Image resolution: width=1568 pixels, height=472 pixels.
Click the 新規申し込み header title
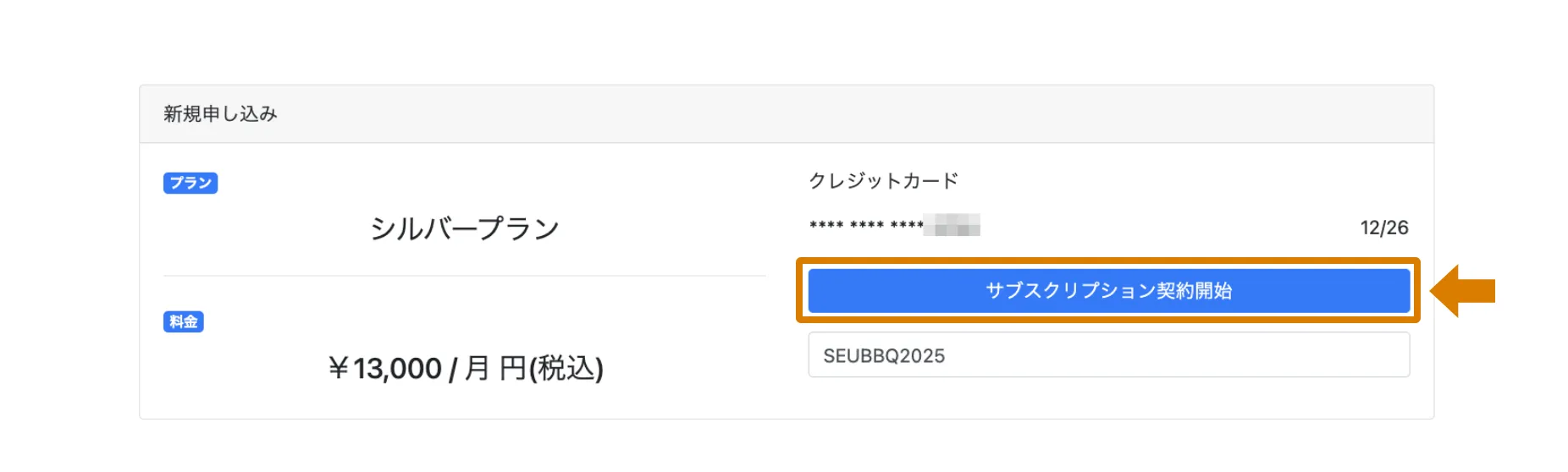tap(220, 114)
